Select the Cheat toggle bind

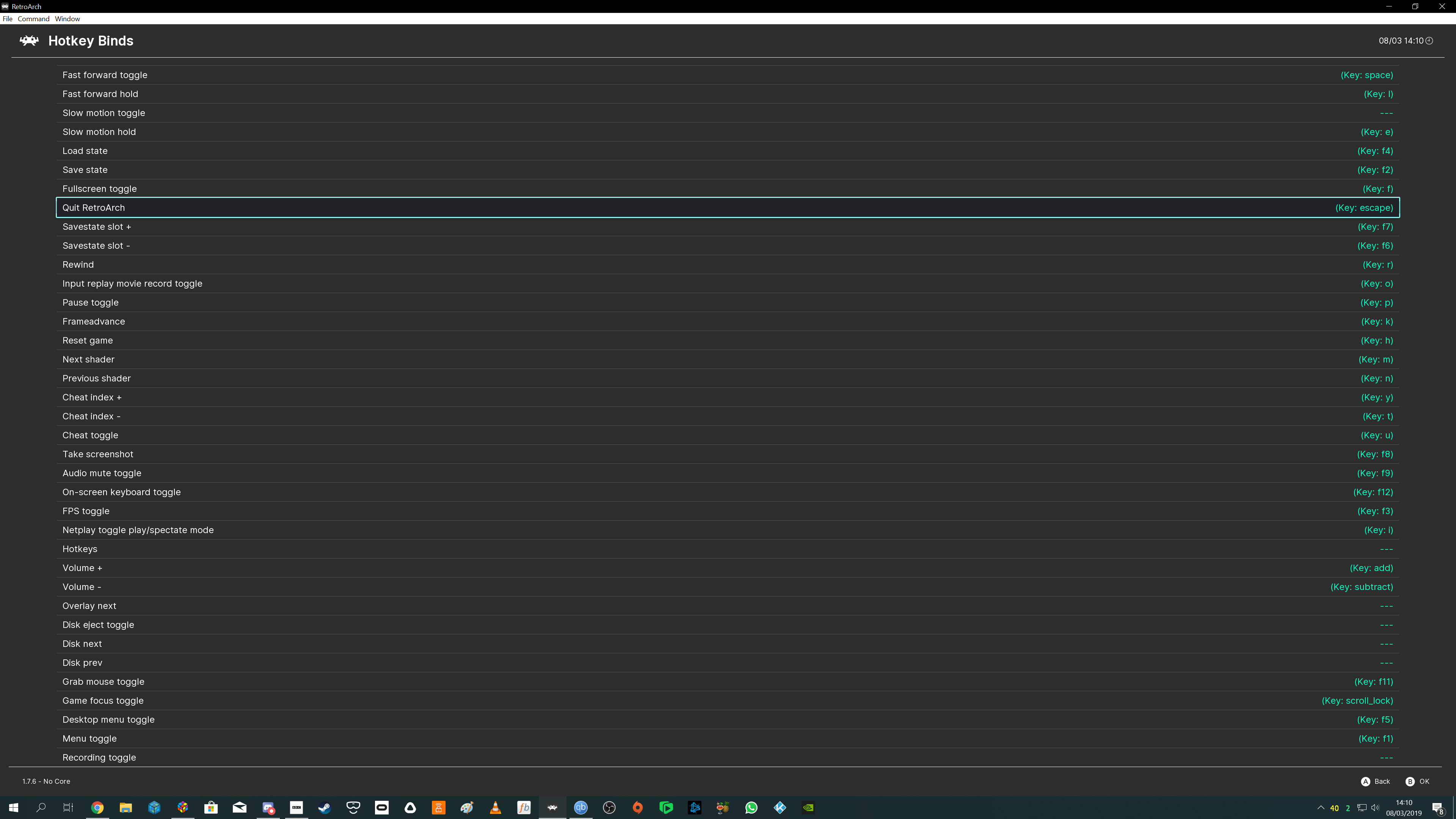728,435
